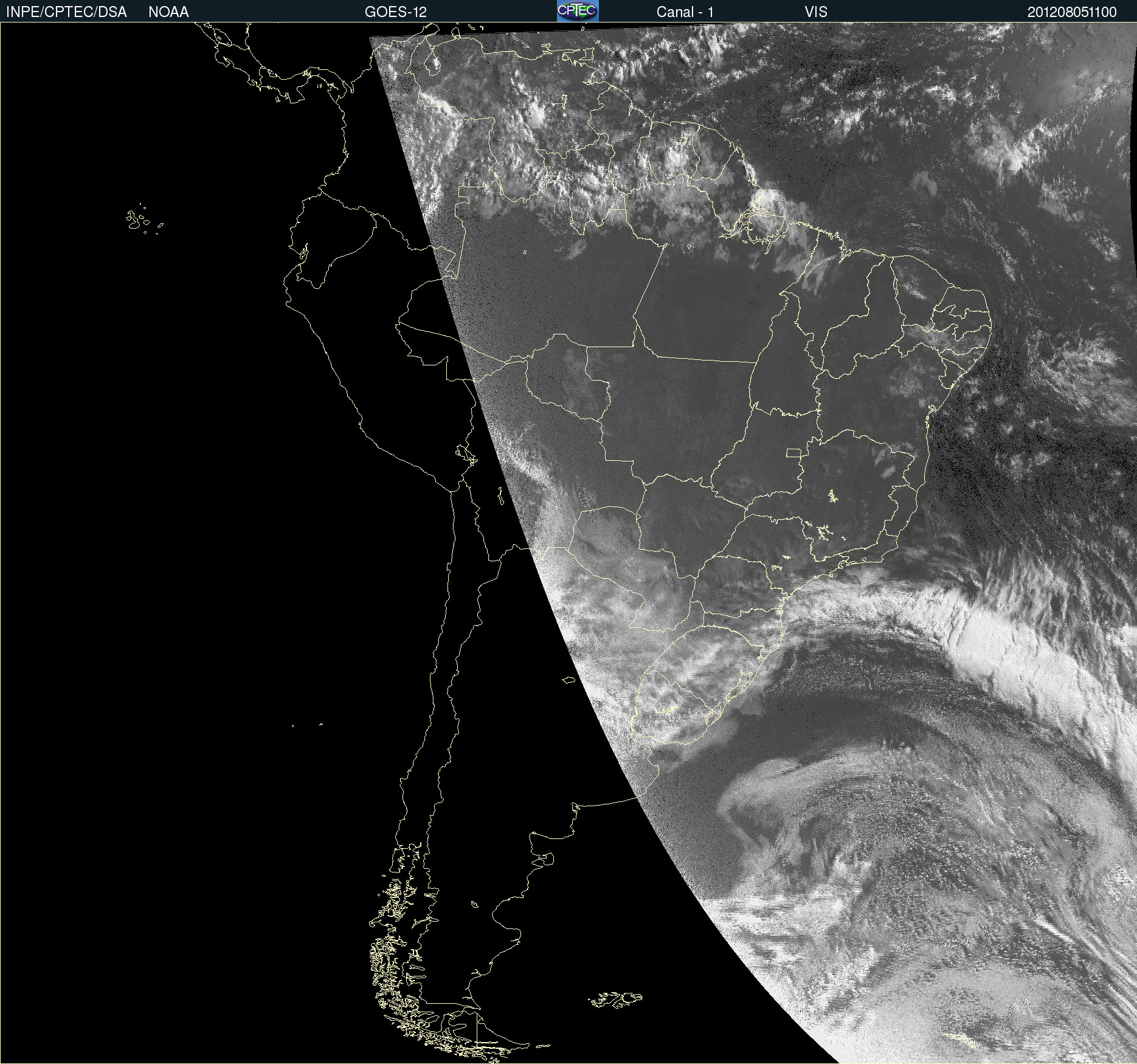Viewport: 1137px width, 1064px height.
Task: Click the CPTEC logo in header
Action: pyautogui.click(x=578, y=11)
